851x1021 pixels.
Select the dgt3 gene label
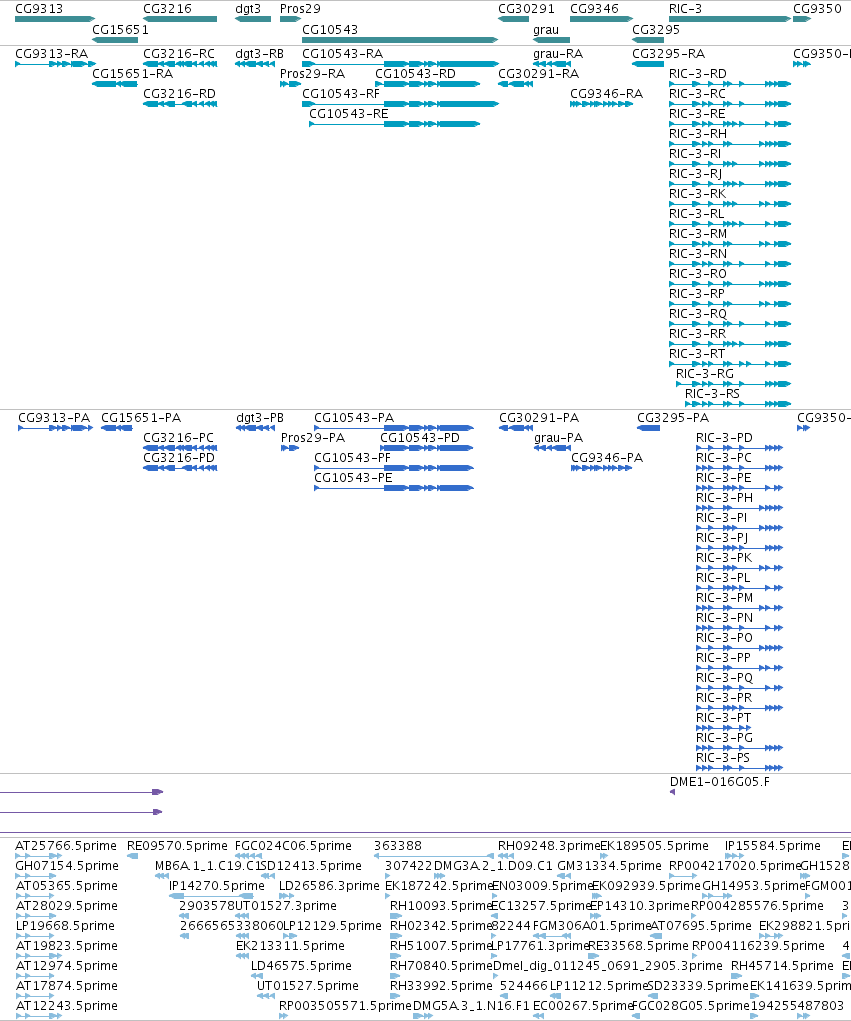pyautogui.click(x=248, y=8)
